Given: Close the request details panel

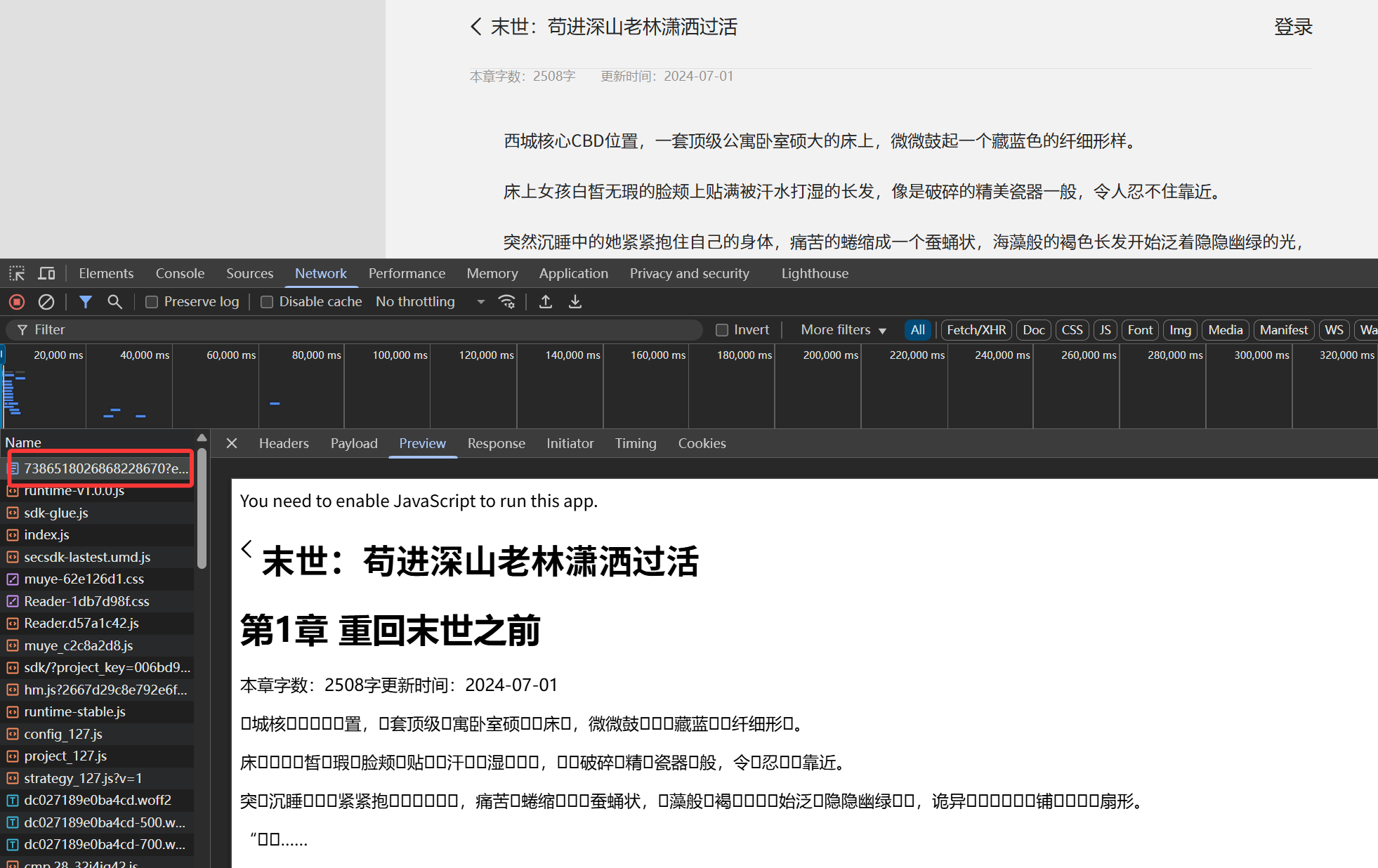Looking at the screenshot, I should [x=232, y=443].
